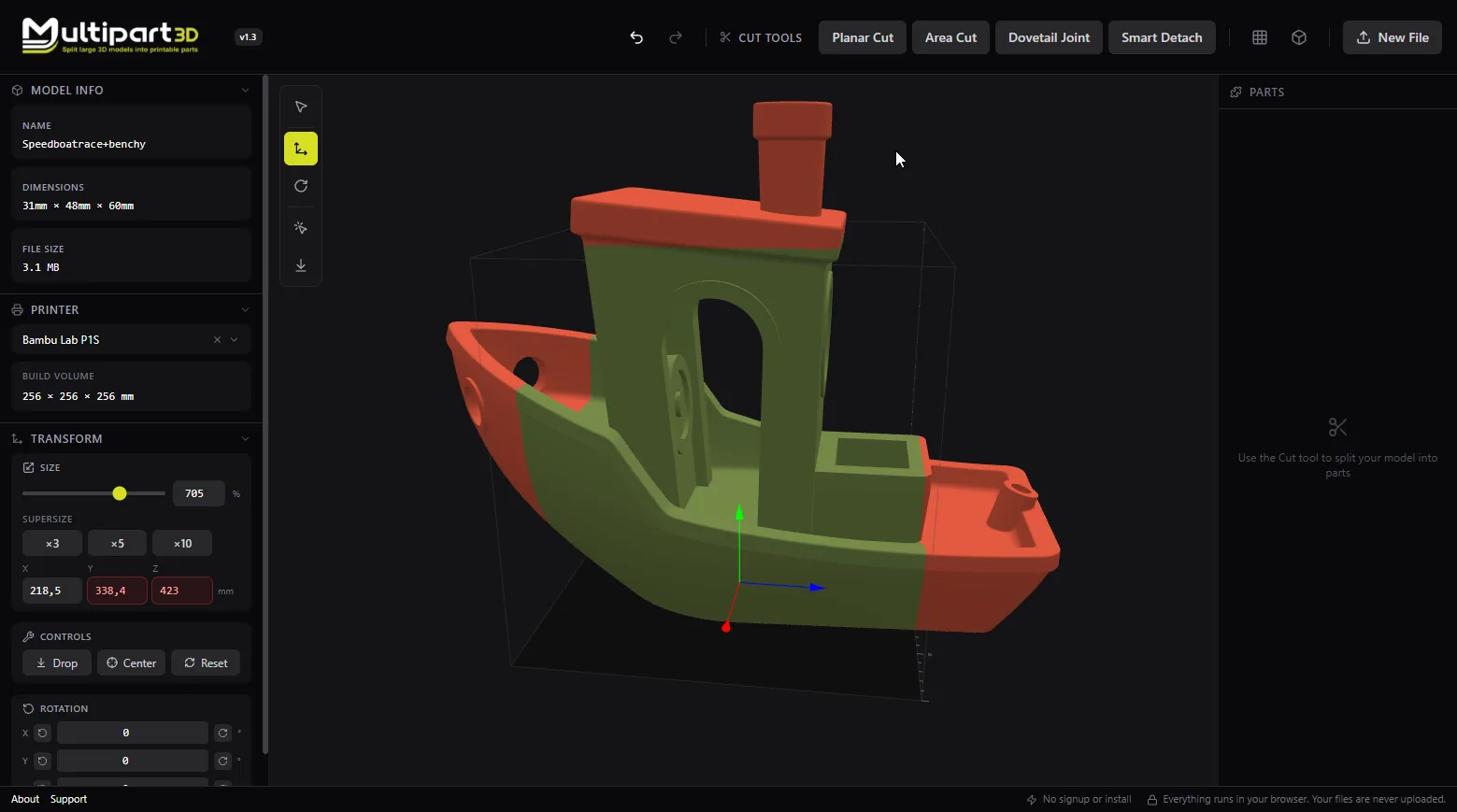The image size is (1457, 812).
Task: Apply the ×5 supersize preset
Action: pyautogui.click(x=117, y=544)
